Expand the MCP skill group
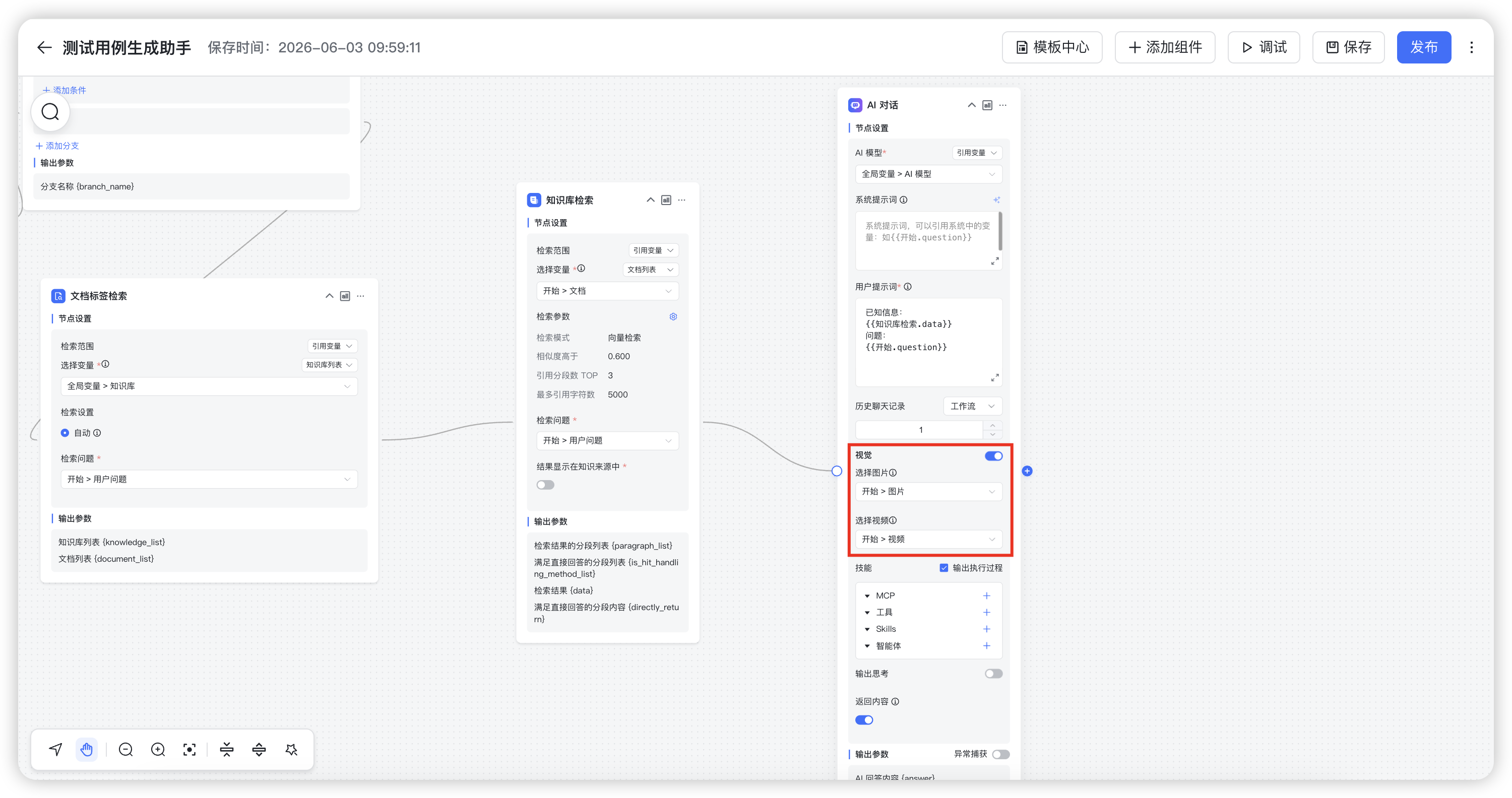 (x=867, y=595)
